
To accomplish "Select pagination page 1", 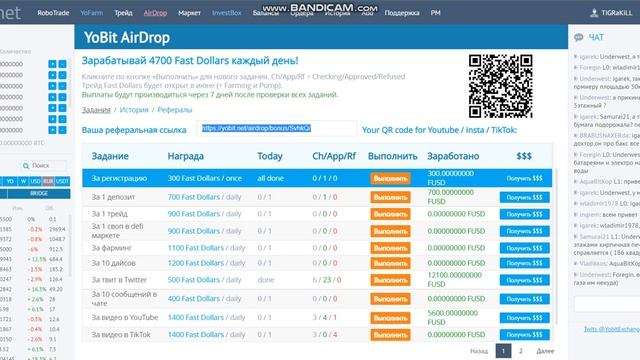I will [x=503, y=351].
